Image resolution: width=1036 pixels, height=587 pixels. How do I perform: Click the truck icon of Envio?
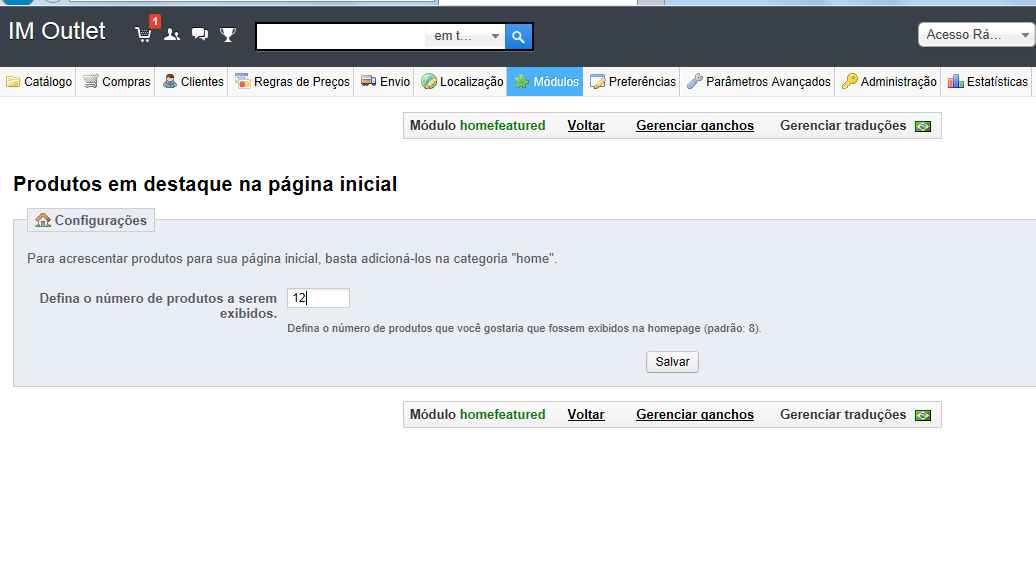[x=369, y=81]
